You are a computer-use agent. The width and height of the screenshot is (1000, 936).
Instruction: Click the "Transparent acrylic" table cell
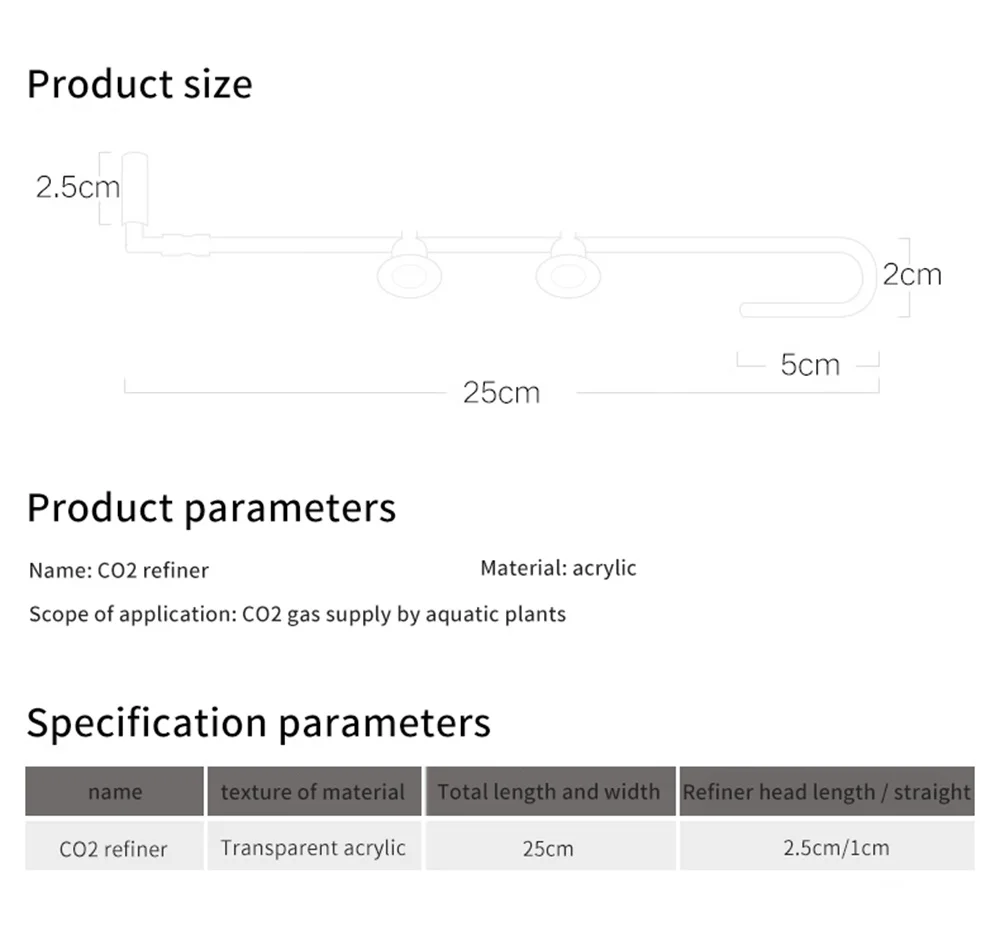click(313, 848)
